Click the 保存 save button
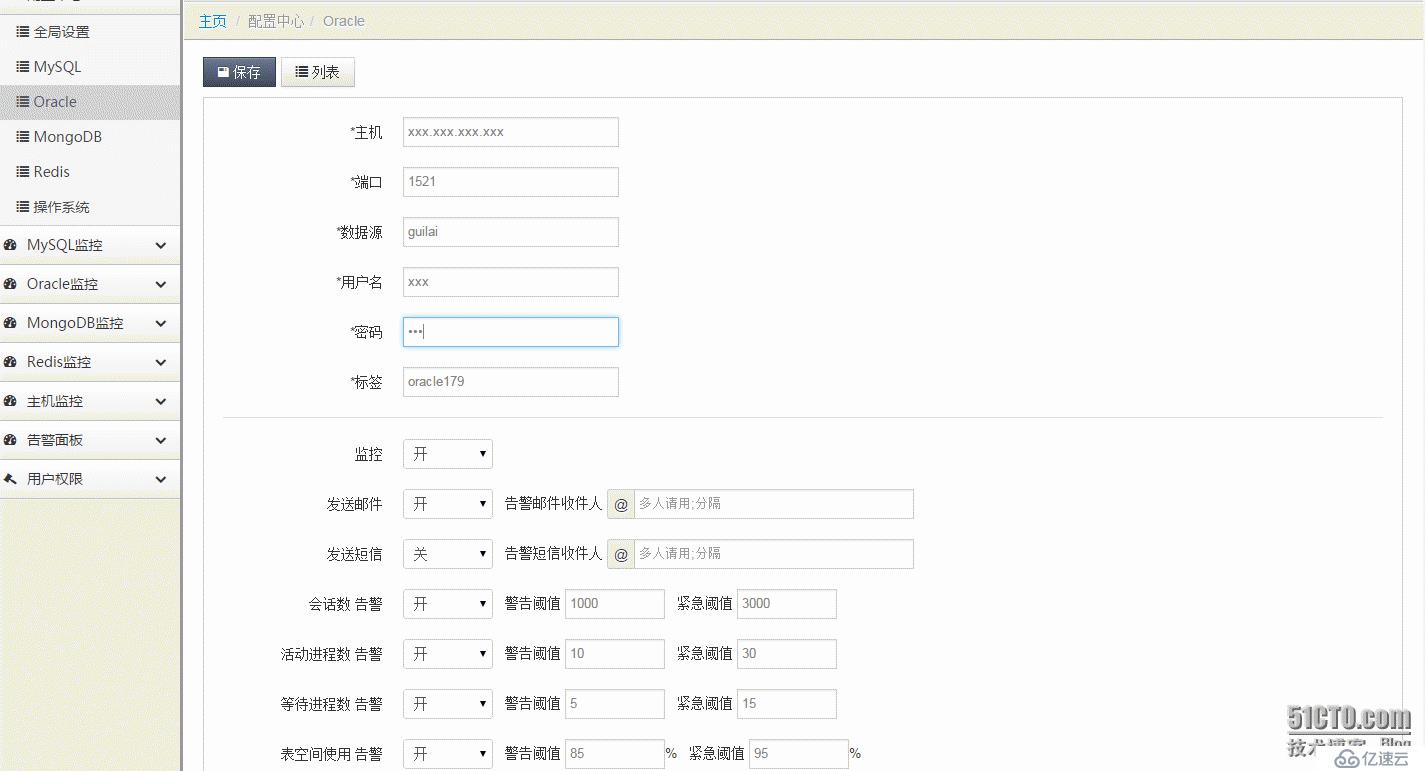Screen dimensions: 1425x771 [239, 72]
